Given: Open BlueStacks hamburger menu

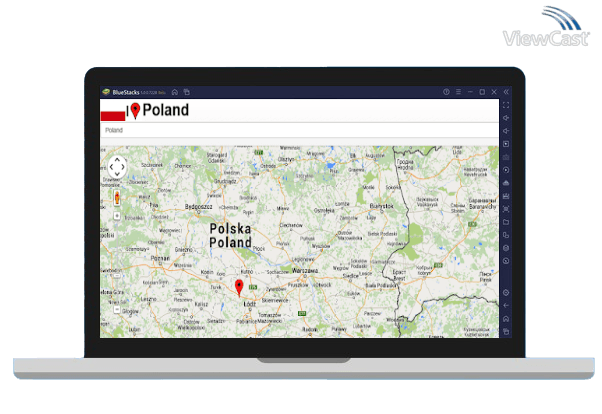Looking at the screenshot, I should (458, 92).
